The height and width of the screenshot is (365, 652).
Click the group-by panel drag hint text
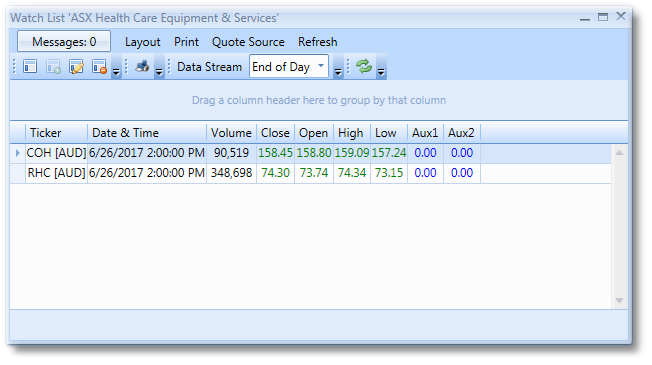pyautogui.click(x=319, y=100)
